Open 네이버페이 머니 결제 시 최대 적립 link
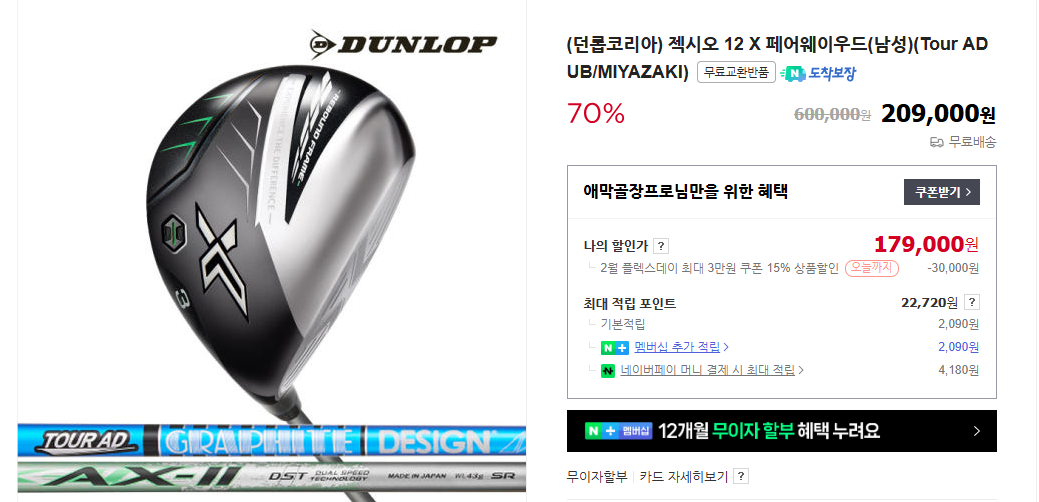The height and width of the screenshot is (502, 1039). [708, 370]
